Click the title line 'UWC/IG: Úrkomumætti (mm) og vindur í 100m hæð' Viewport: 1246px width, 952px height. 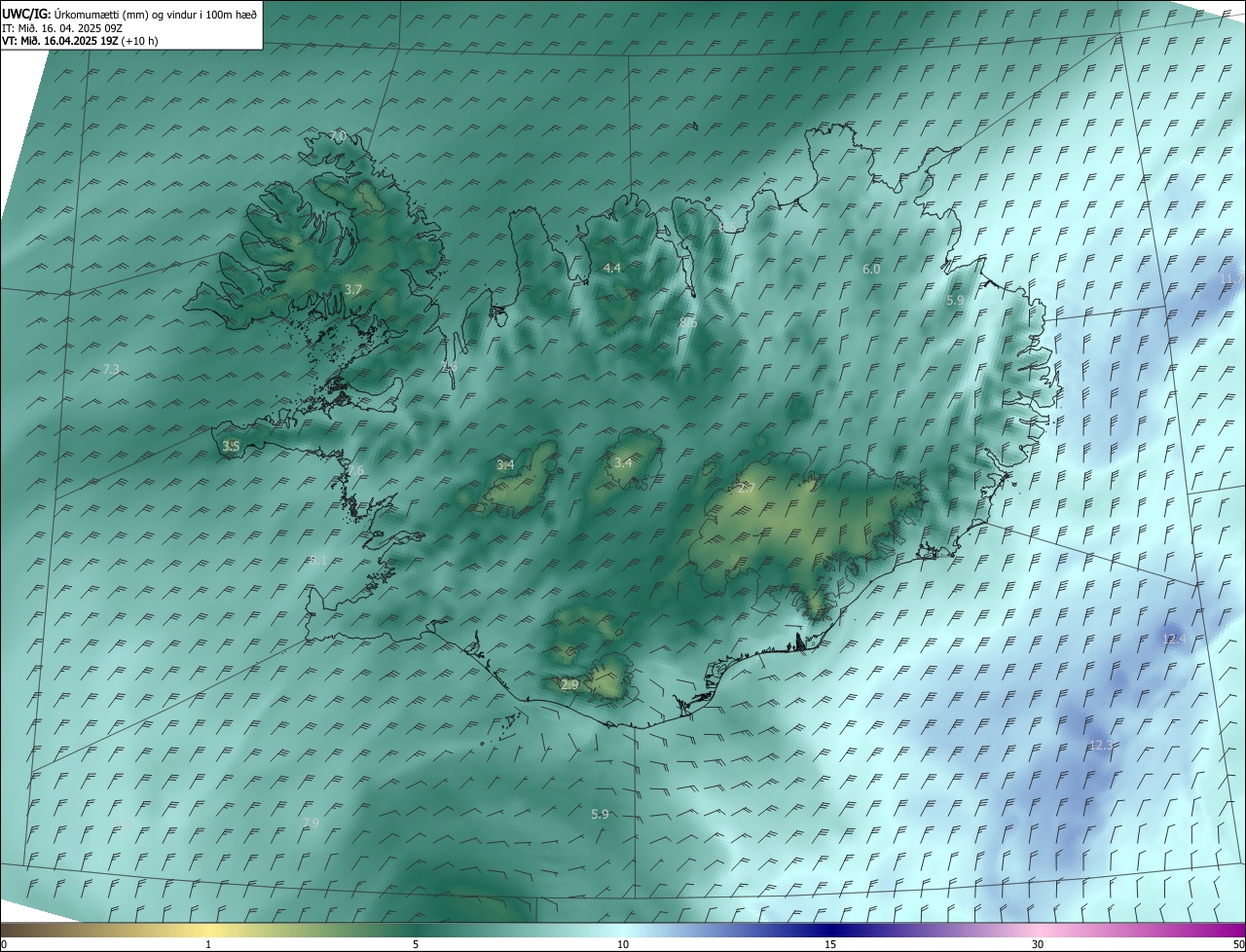click(x=129, y=14)
